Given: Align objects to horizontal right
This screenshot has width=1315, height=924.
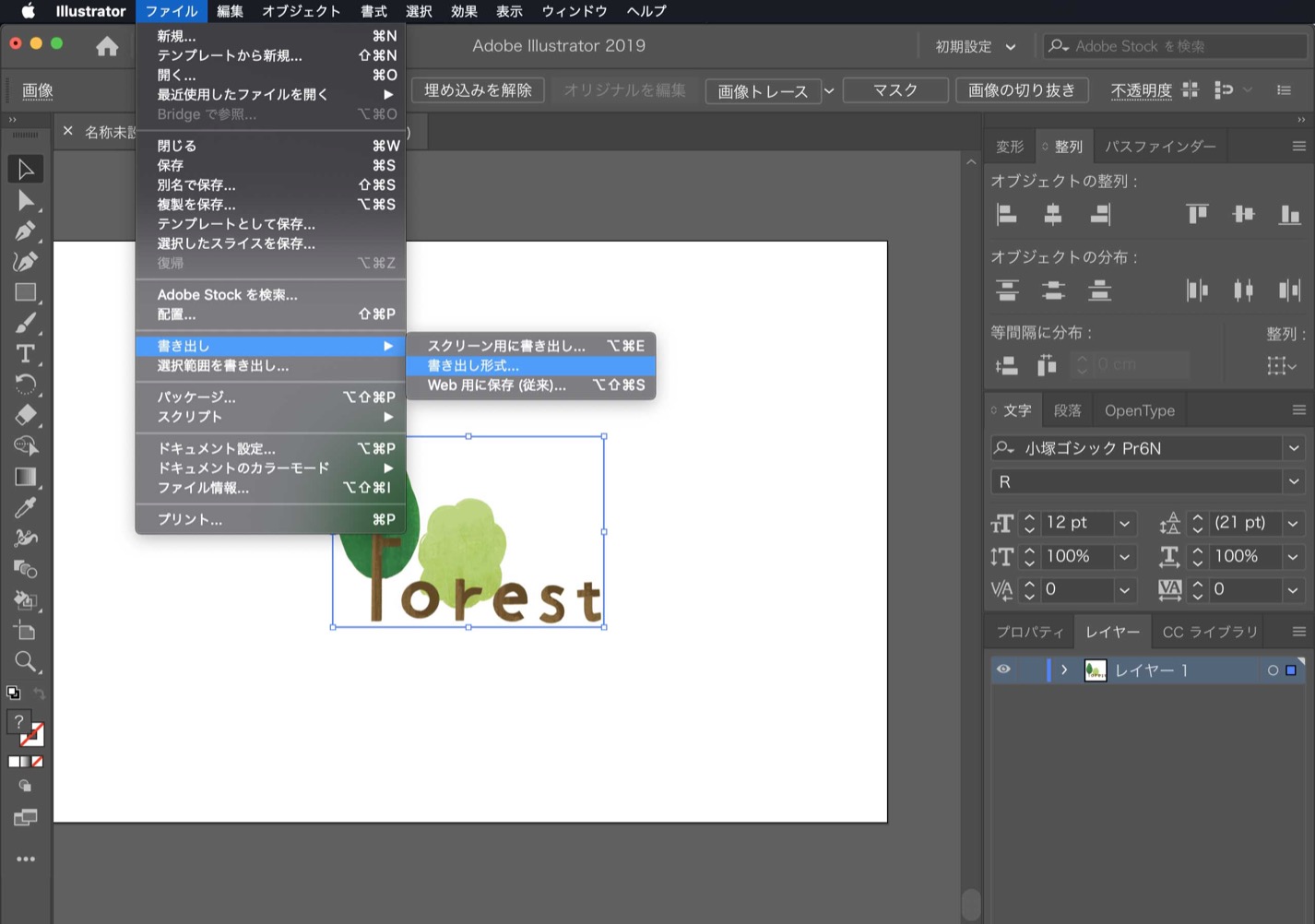Looking at the screenshot, I should click(1099, 215).
